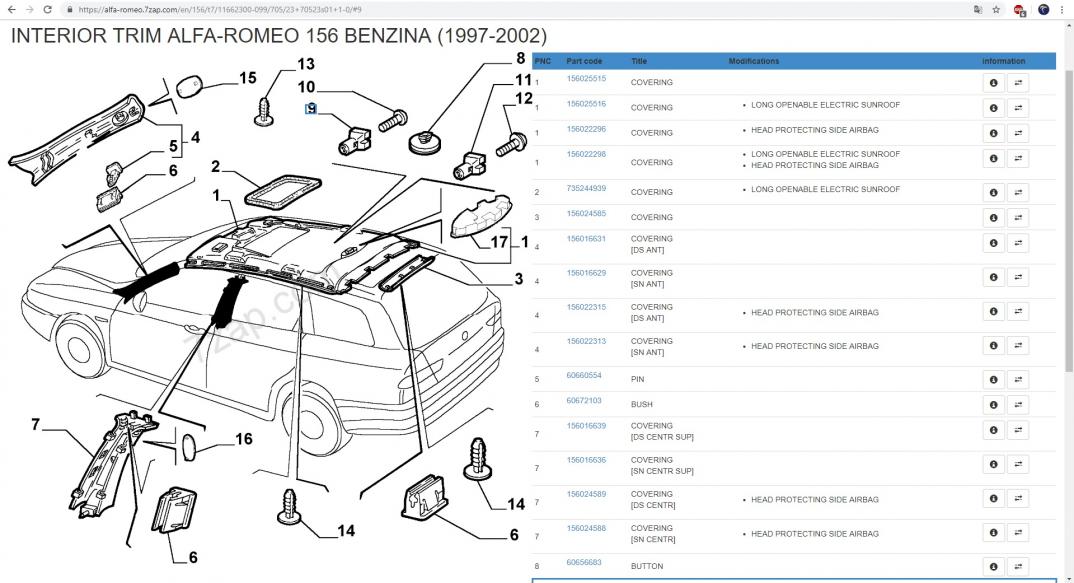
Task: Click swap arrows icon for part 156022296
Action: coord(1018,133)
